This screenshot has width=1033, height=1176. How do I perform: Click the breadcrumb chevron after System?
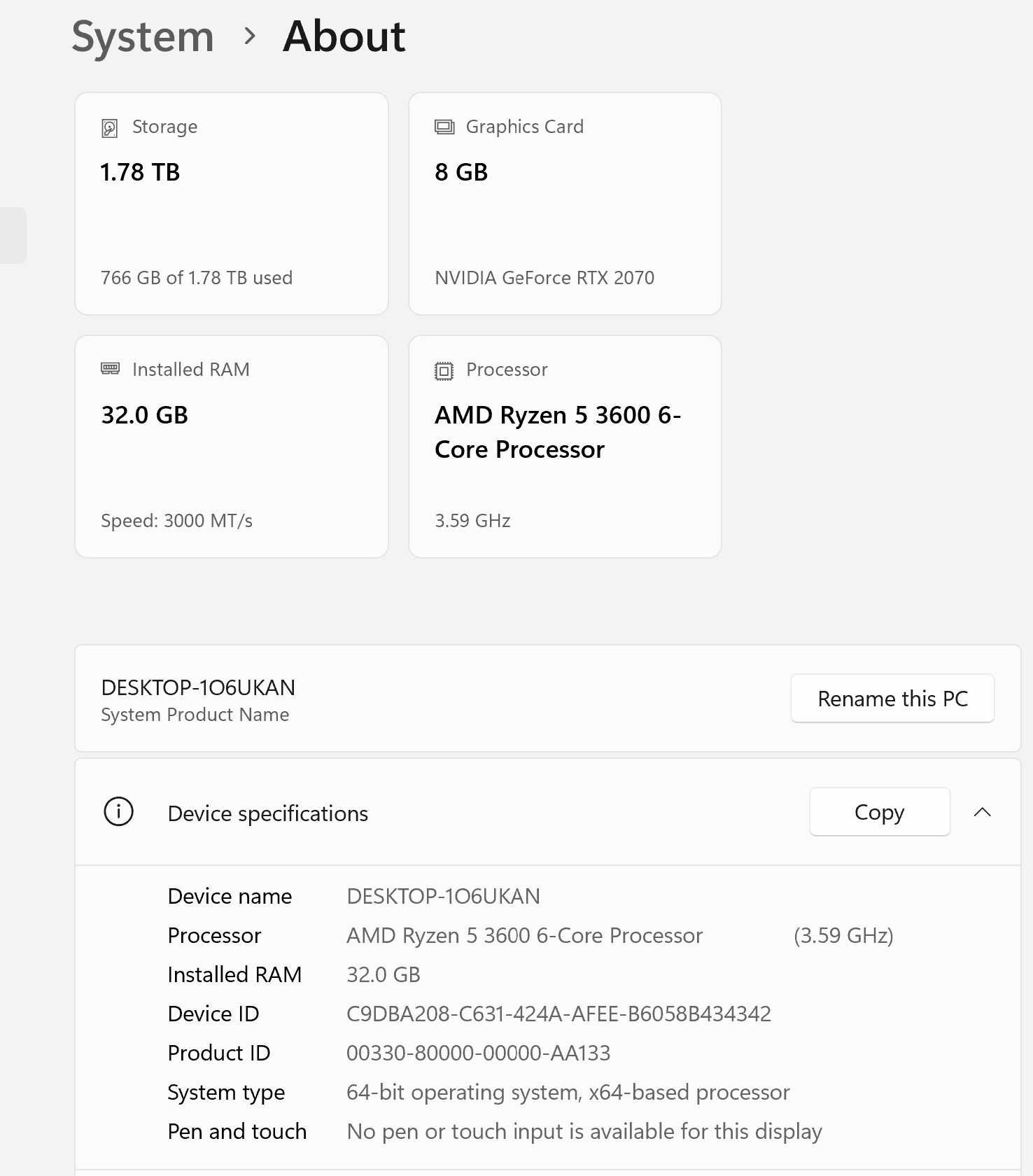click(x=250, y=36)
